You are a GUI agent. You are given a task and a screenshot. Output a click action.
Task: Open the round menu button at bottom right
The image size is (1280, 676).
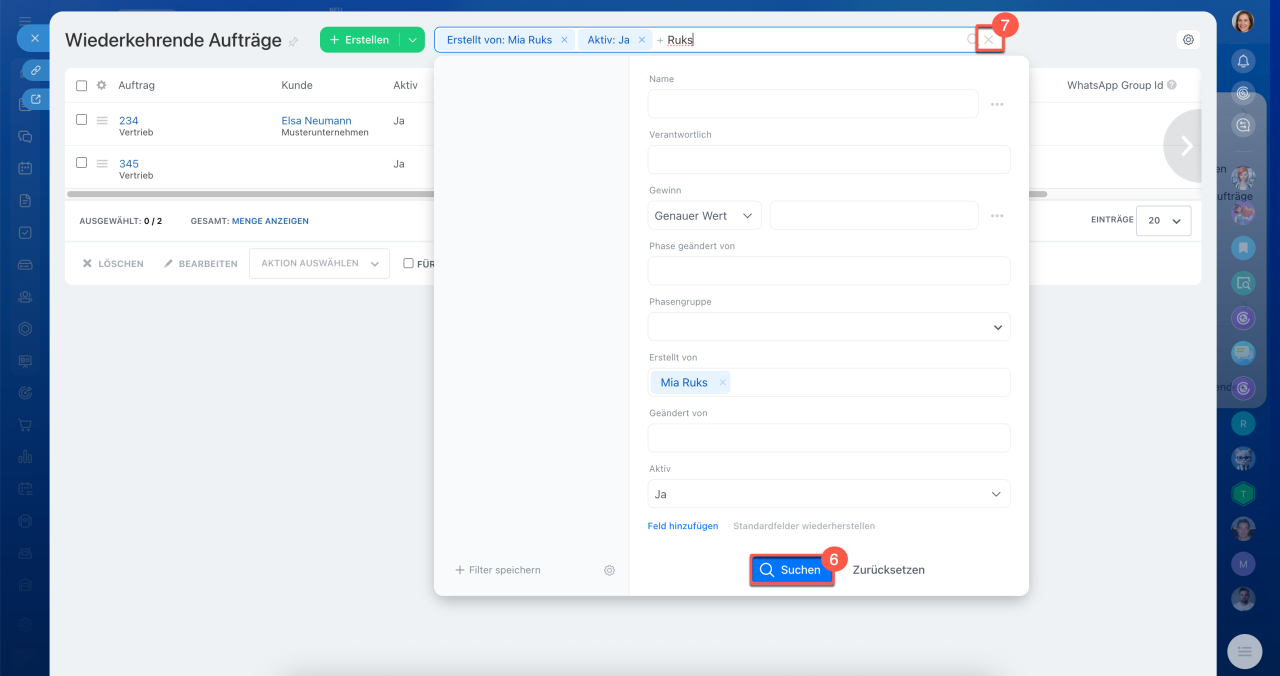coord(1244,651)
